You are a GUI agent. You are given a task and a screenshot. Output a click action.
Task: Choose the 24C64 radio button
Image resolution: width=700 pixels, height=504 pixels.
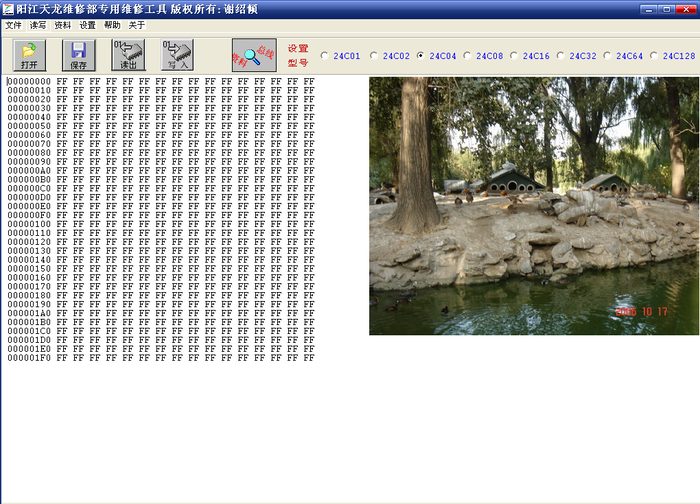pyautogui.click(x=623, y=56)
